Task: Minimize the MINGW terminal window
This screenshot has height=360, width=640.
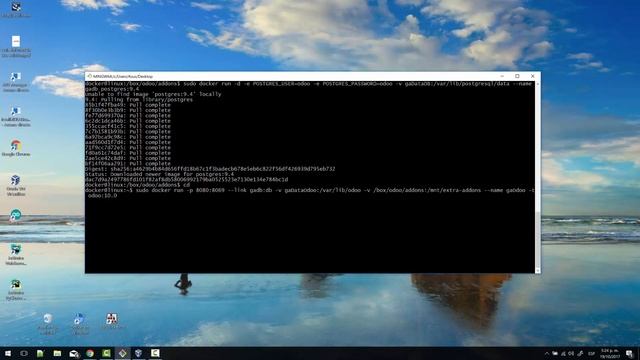Action: pos(502,76)
